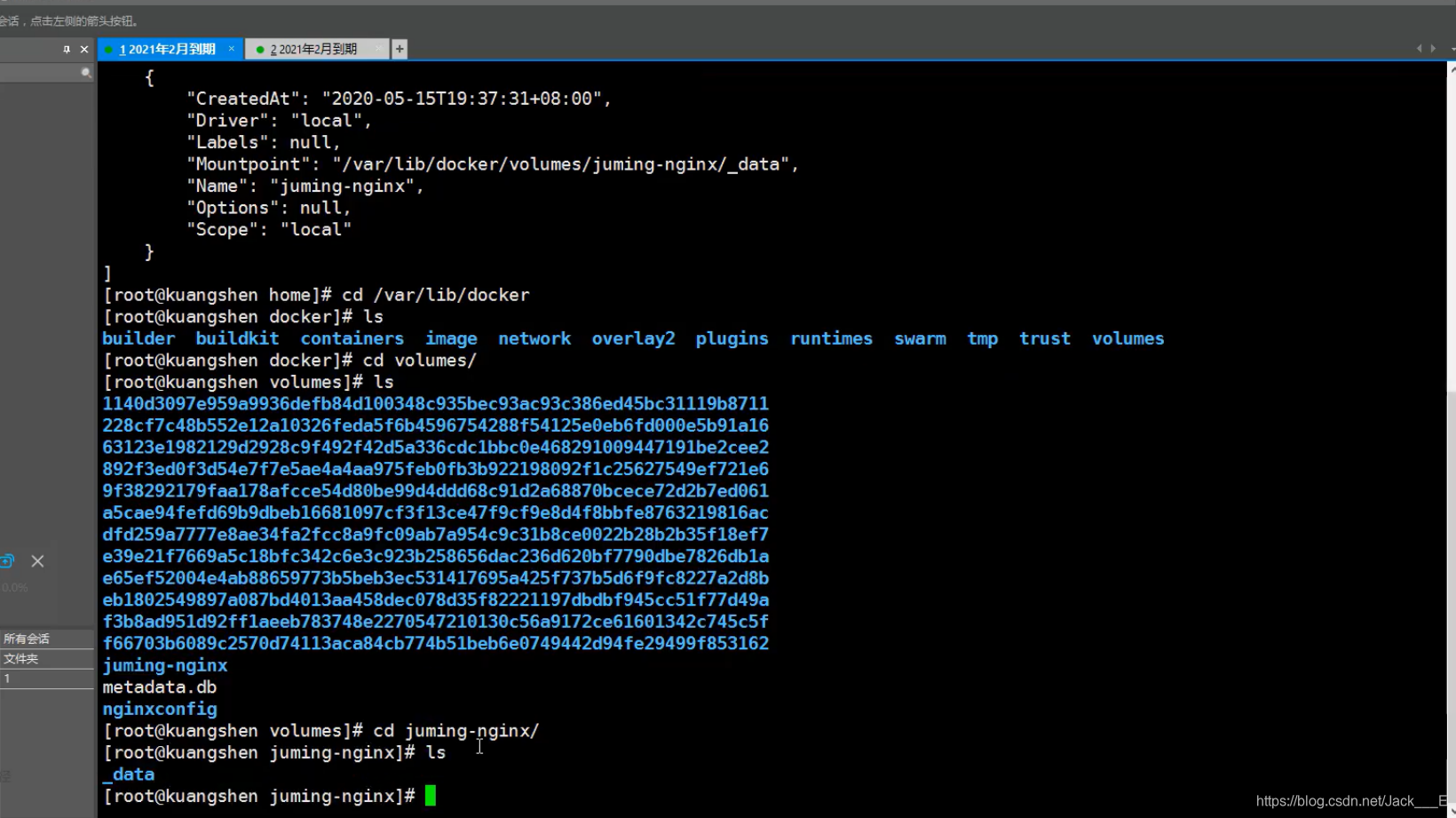Click the 'volumes' directory name
This screenshot has width=1456, height=818.
tap(1128, 338)
